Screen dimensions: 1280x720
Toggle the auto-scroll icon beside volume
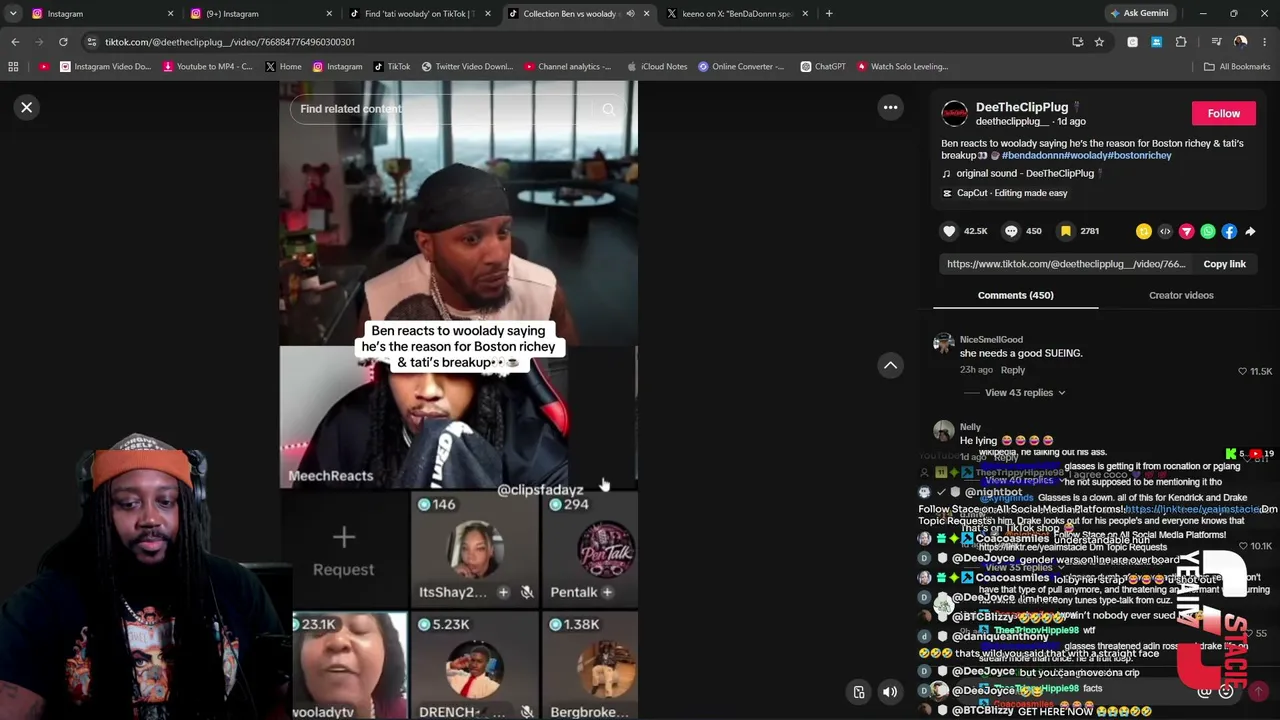[x=858, y=692]
